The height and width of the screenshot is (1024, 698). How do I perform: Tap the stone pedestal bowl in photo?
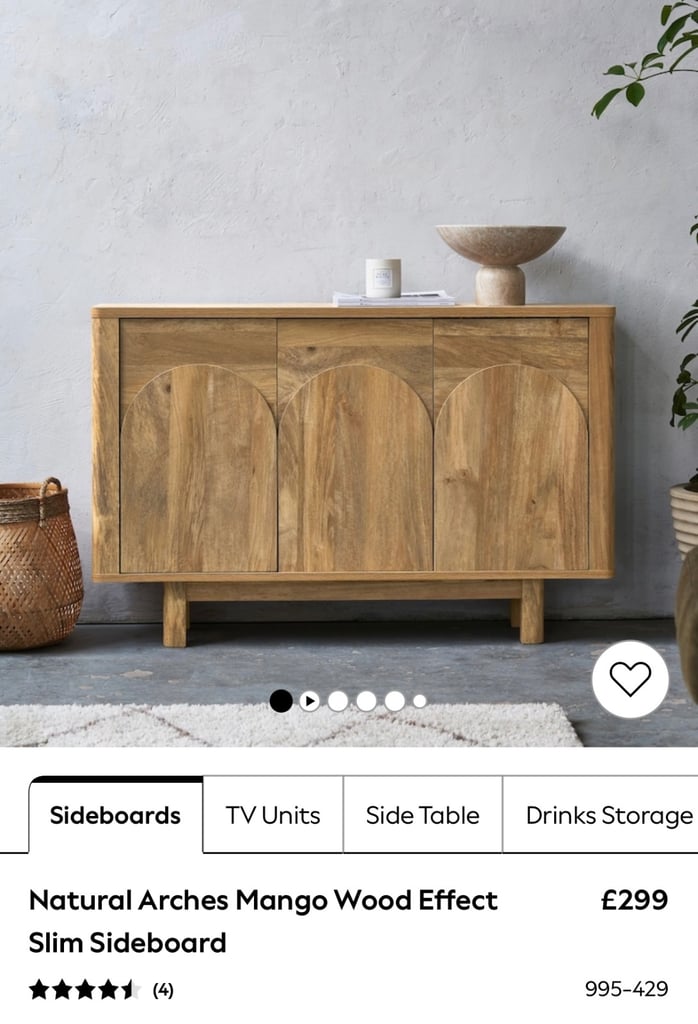501,264
